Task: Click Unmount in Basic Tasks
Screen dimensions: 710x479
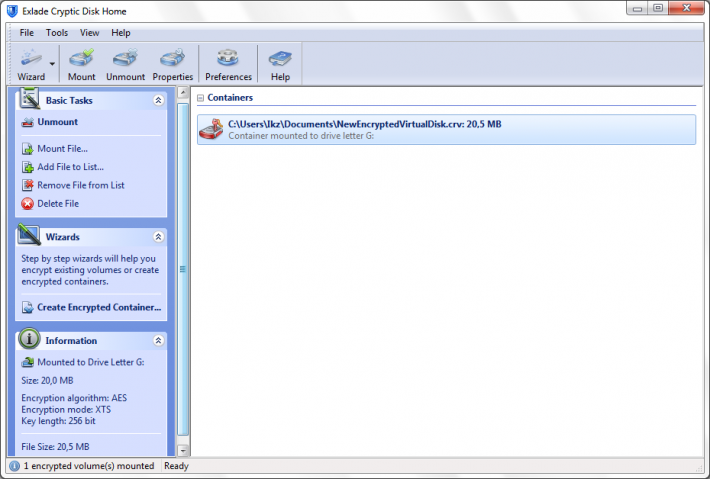Action: (x=58, y=122)
